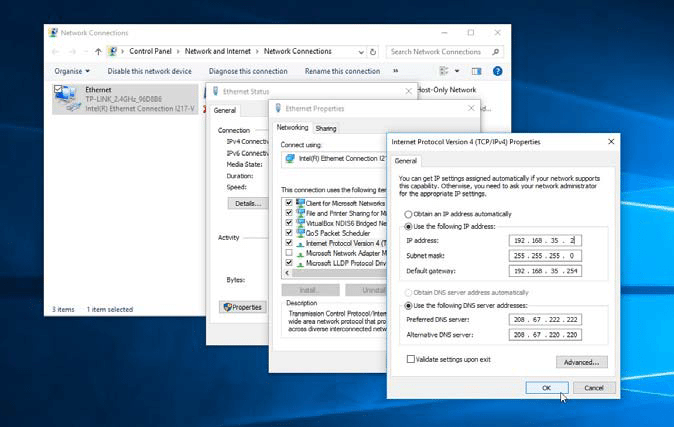Switch to Networking tab in Ethernet Properties

click(292, 128)
